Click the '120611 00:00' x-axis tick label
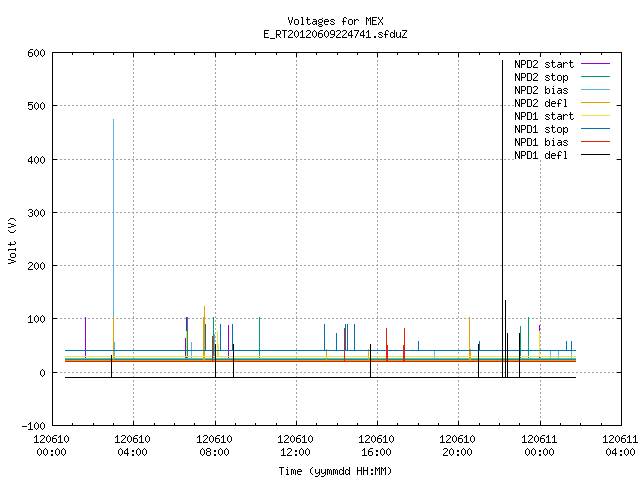640x480 pixels. coord(539,446)
